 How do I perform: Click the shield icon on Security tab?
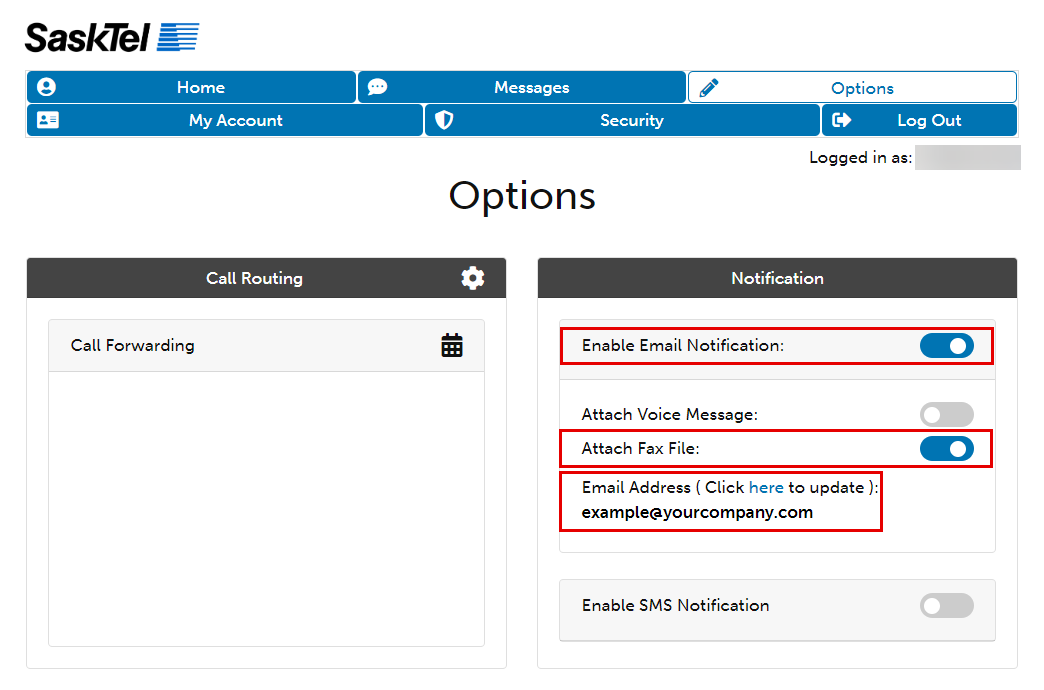coord(444,120)
